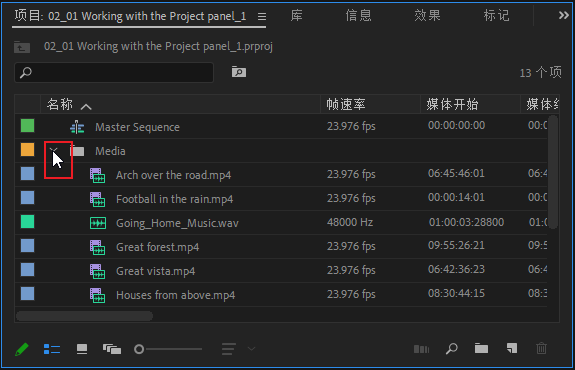Show hidden panel tabs with double chevron

click(563, 15)
